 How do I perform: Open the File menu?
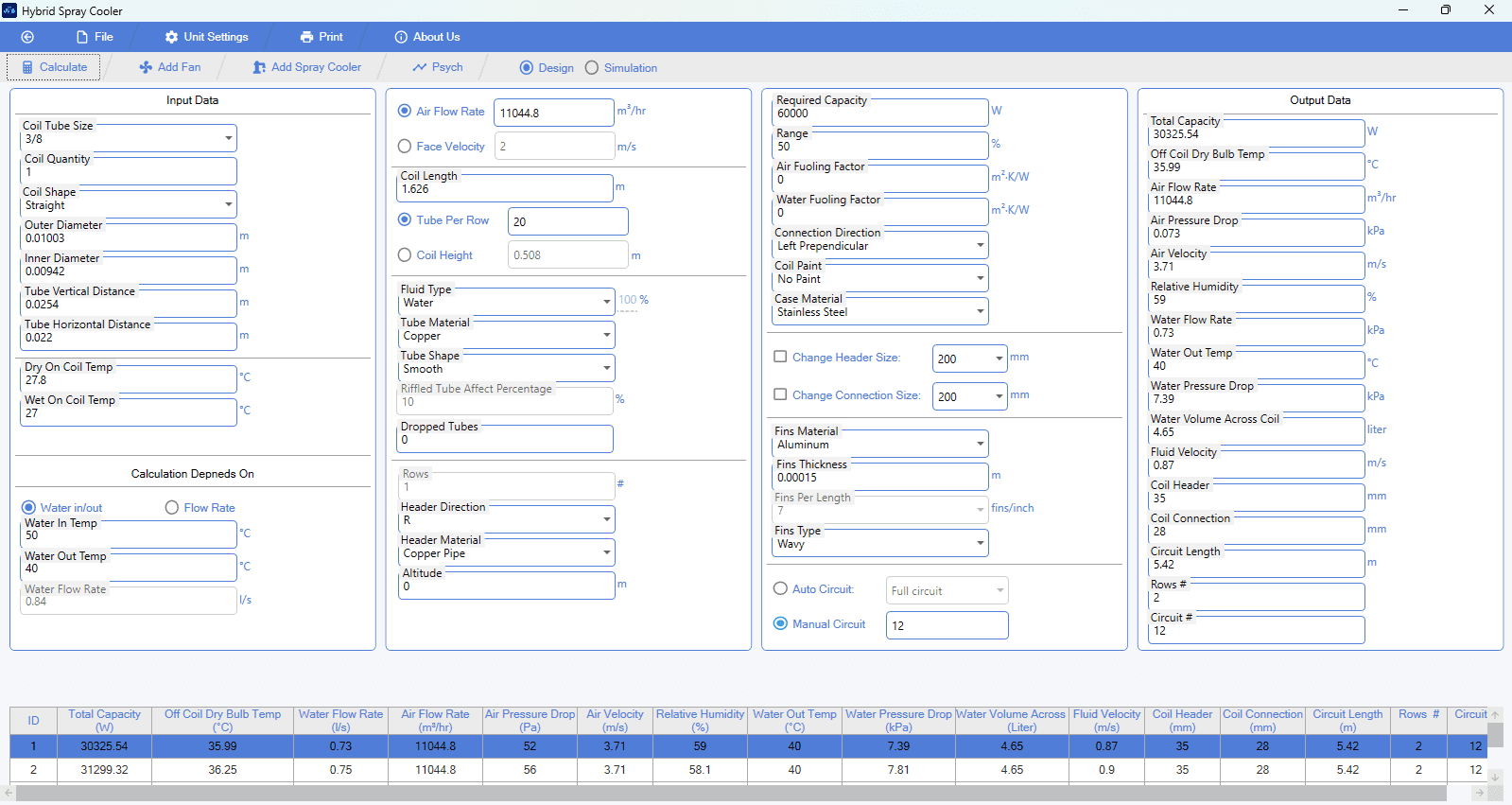(95, 37)
